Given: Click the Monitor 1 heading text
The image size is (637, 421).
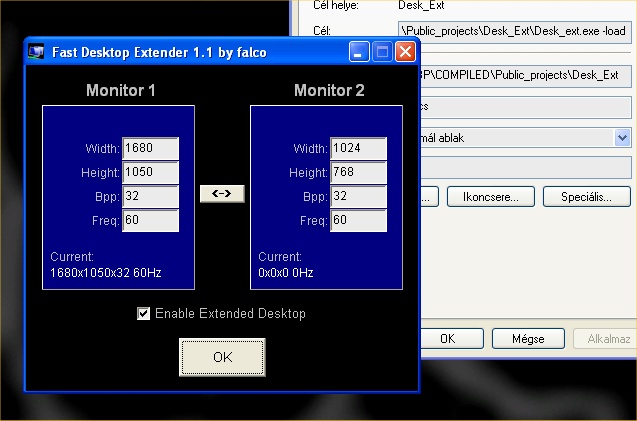Looking at the screenshot, I should (x=121, y=90).
